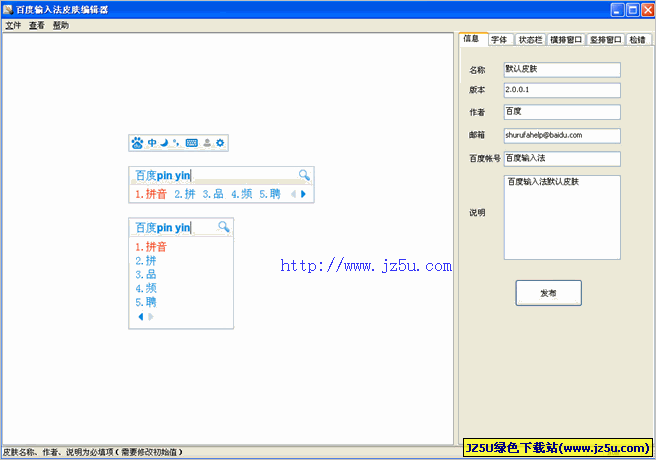This screenshot has height=460, width=656.
Task: Select candidate 3.品 in horizontal window
Action: pyautogui.click(x=213, y=194)
